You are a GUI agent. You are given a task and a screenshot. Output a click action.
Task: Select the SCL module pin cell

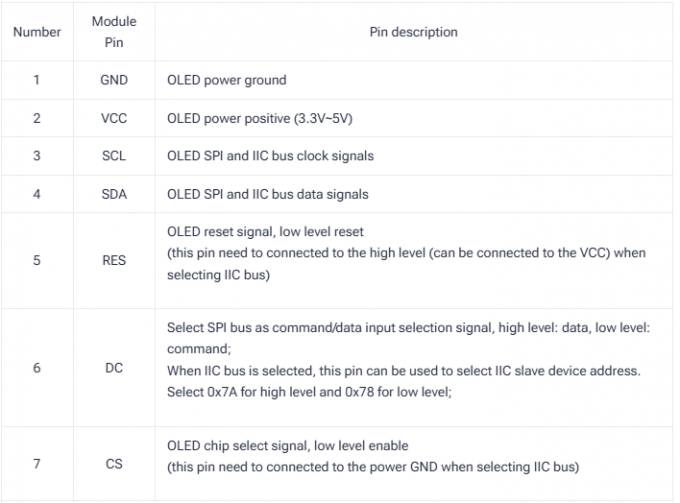114,156
